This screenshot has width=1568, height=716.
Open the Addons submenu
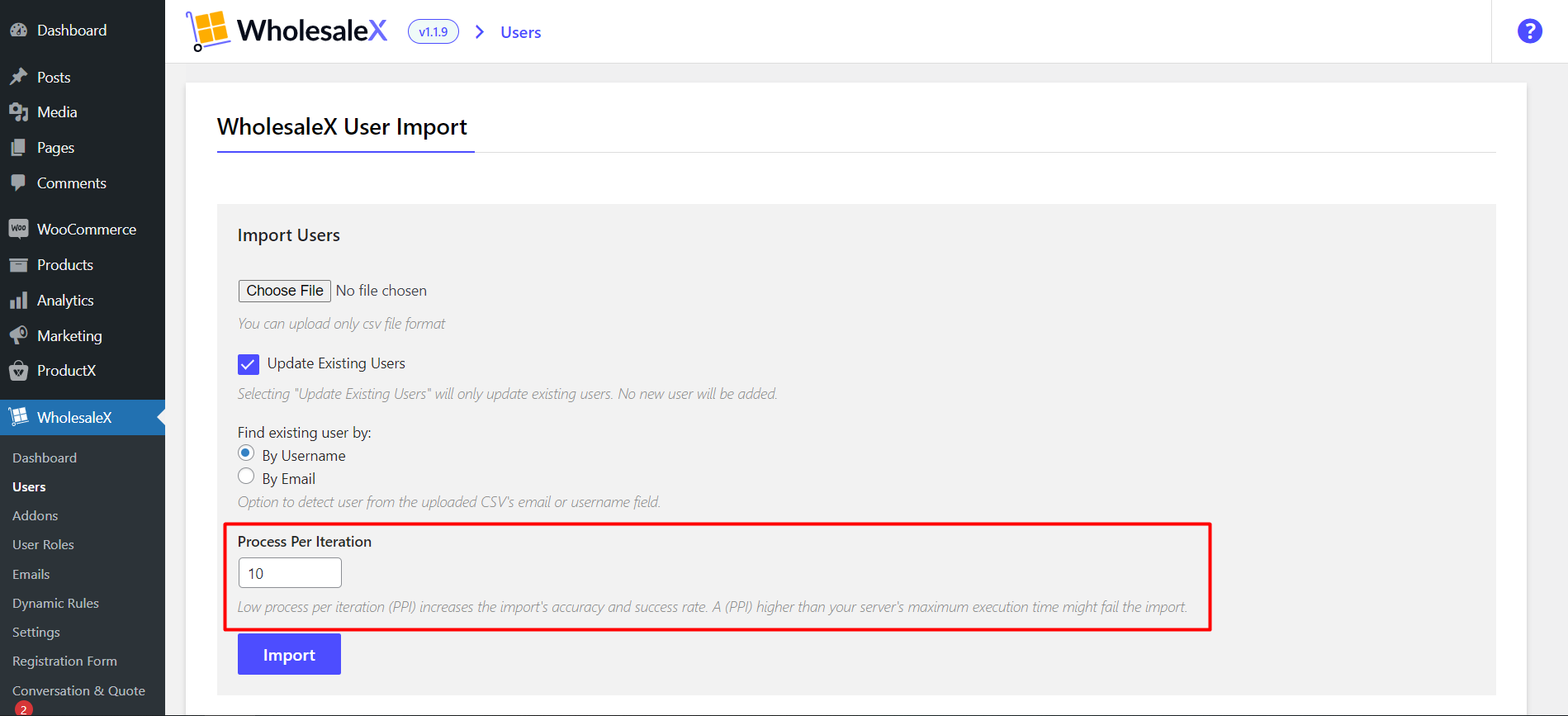coord(36,516)
